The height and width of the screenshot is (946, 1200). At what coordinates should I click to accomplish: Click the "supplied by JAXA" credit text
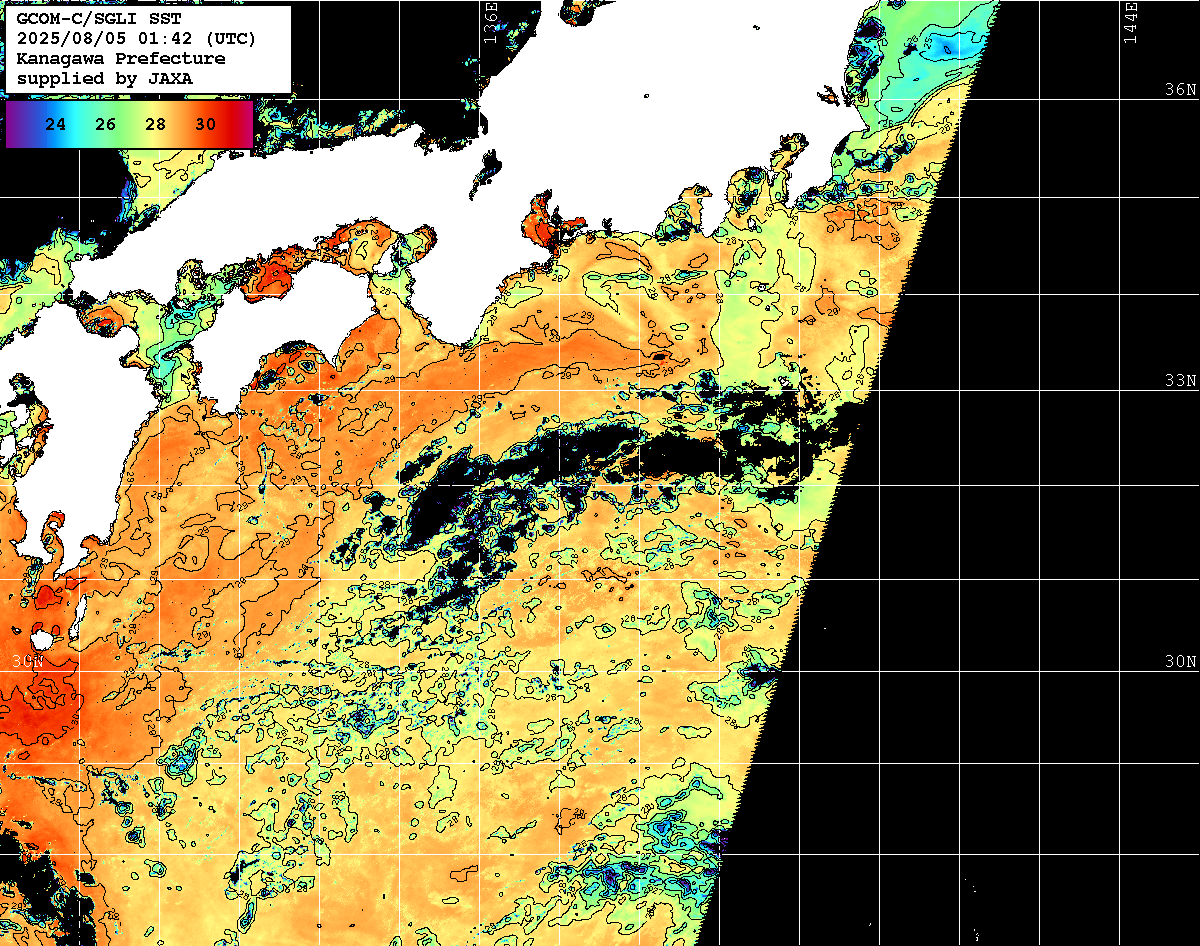point(105,77)
